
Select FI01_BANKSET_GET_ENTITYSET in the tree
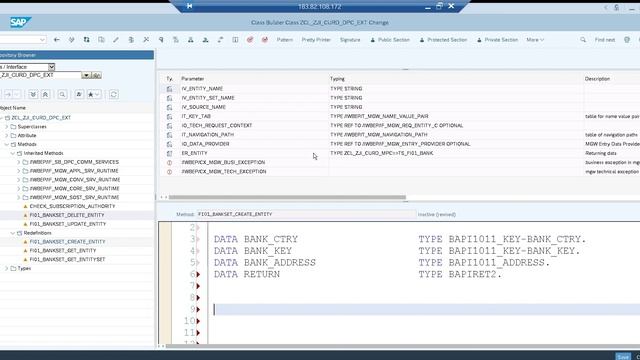67,260
